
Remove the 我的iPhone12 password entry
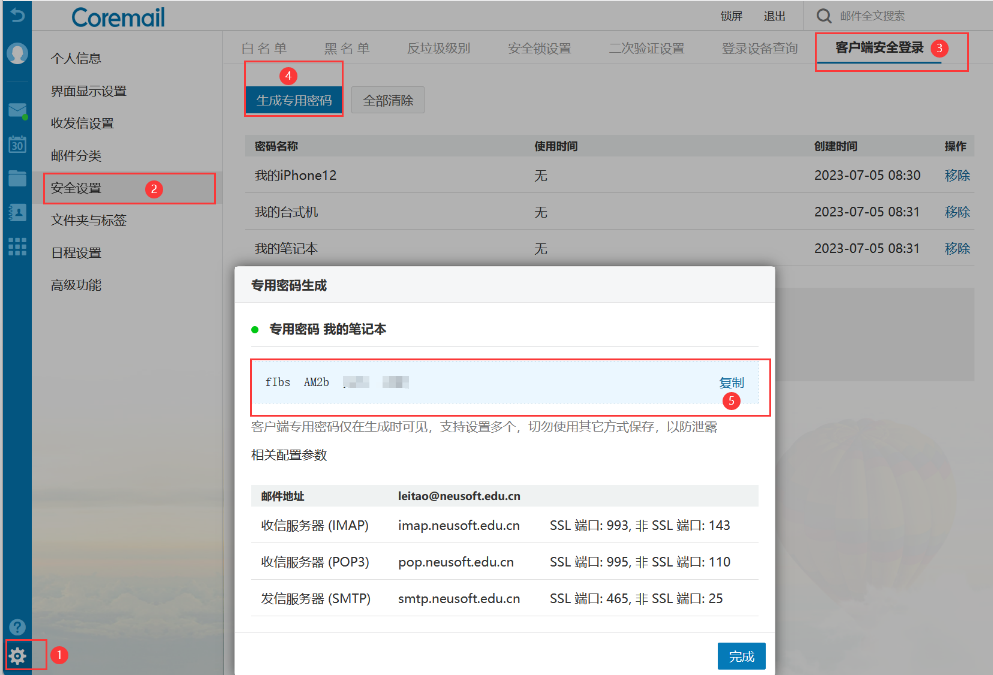pyautogui.click(x=957, y=175)
